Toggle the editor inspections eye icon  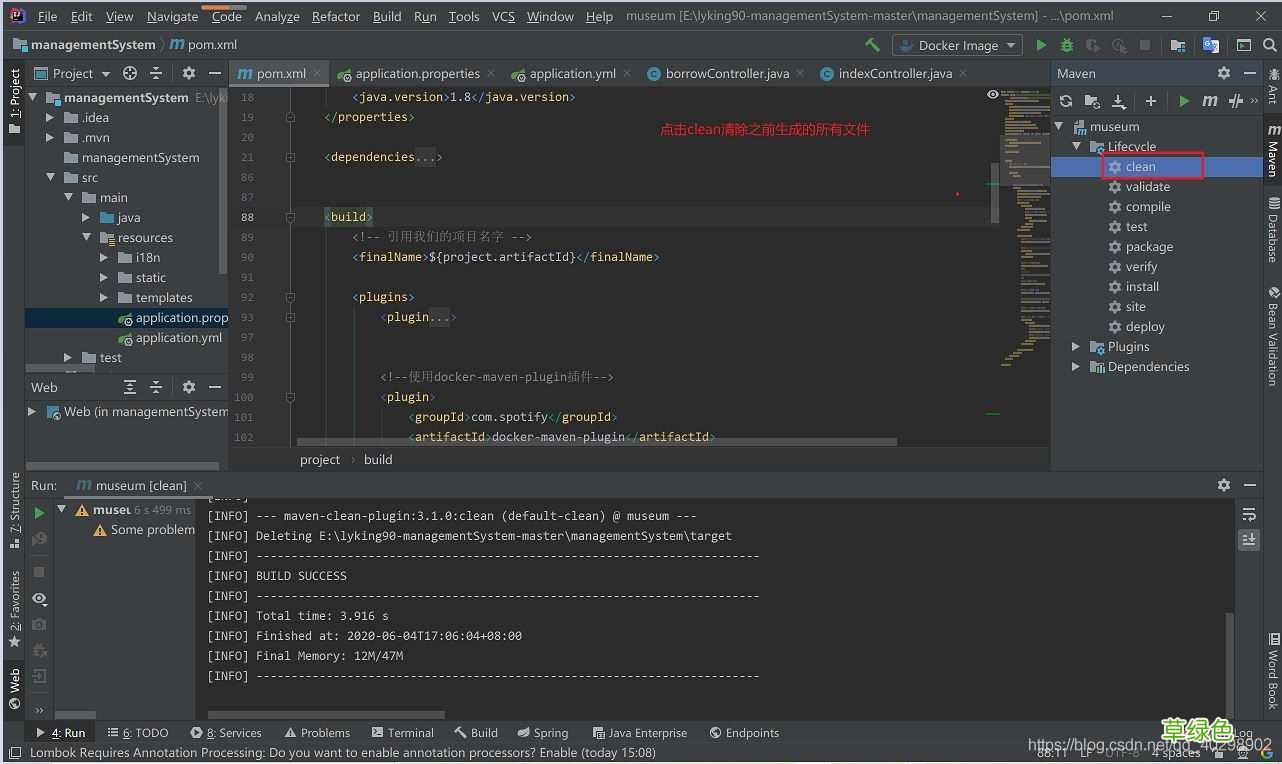992,94
